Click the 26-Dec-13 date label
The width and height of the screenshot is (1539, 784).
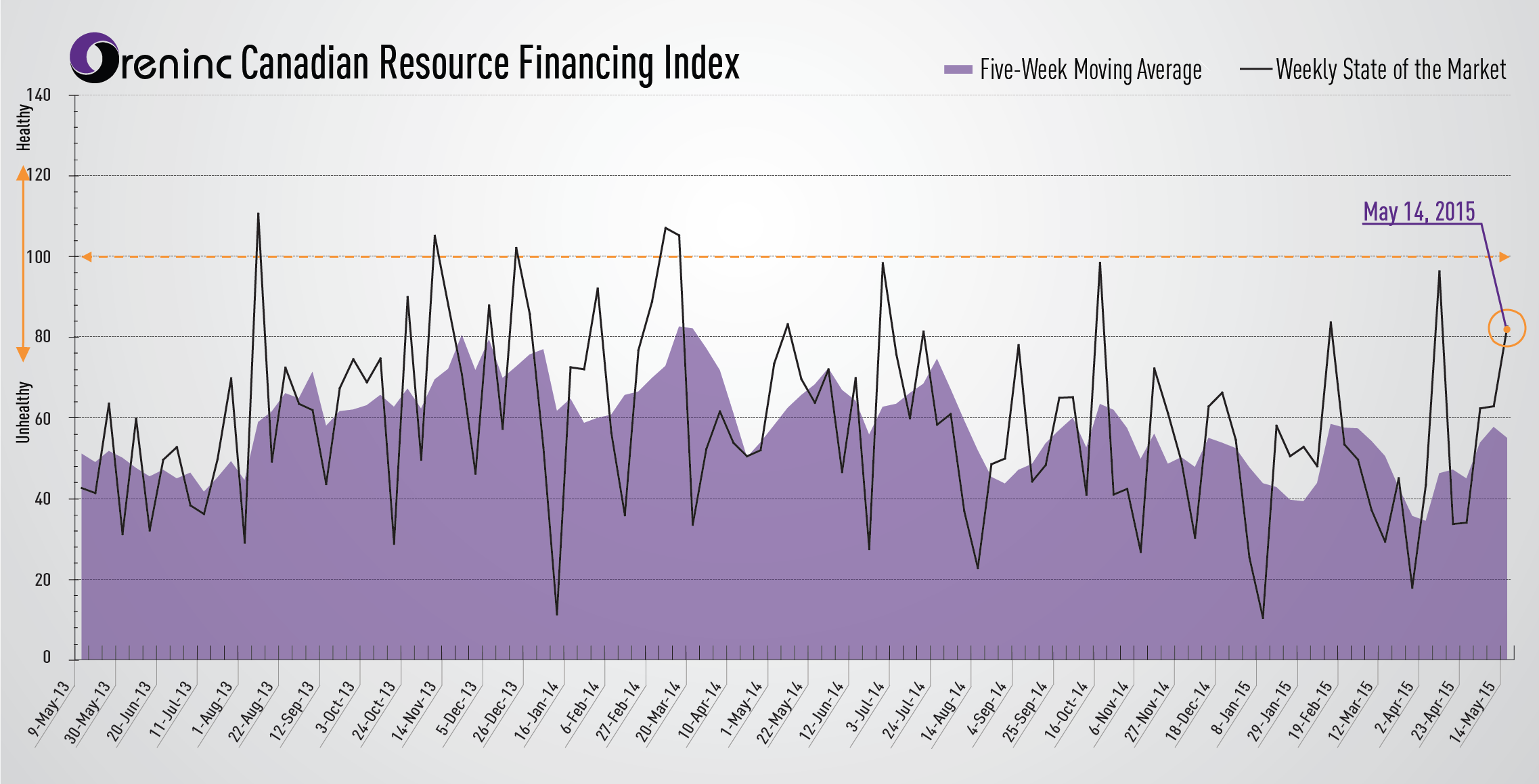(x=495, y=712)
